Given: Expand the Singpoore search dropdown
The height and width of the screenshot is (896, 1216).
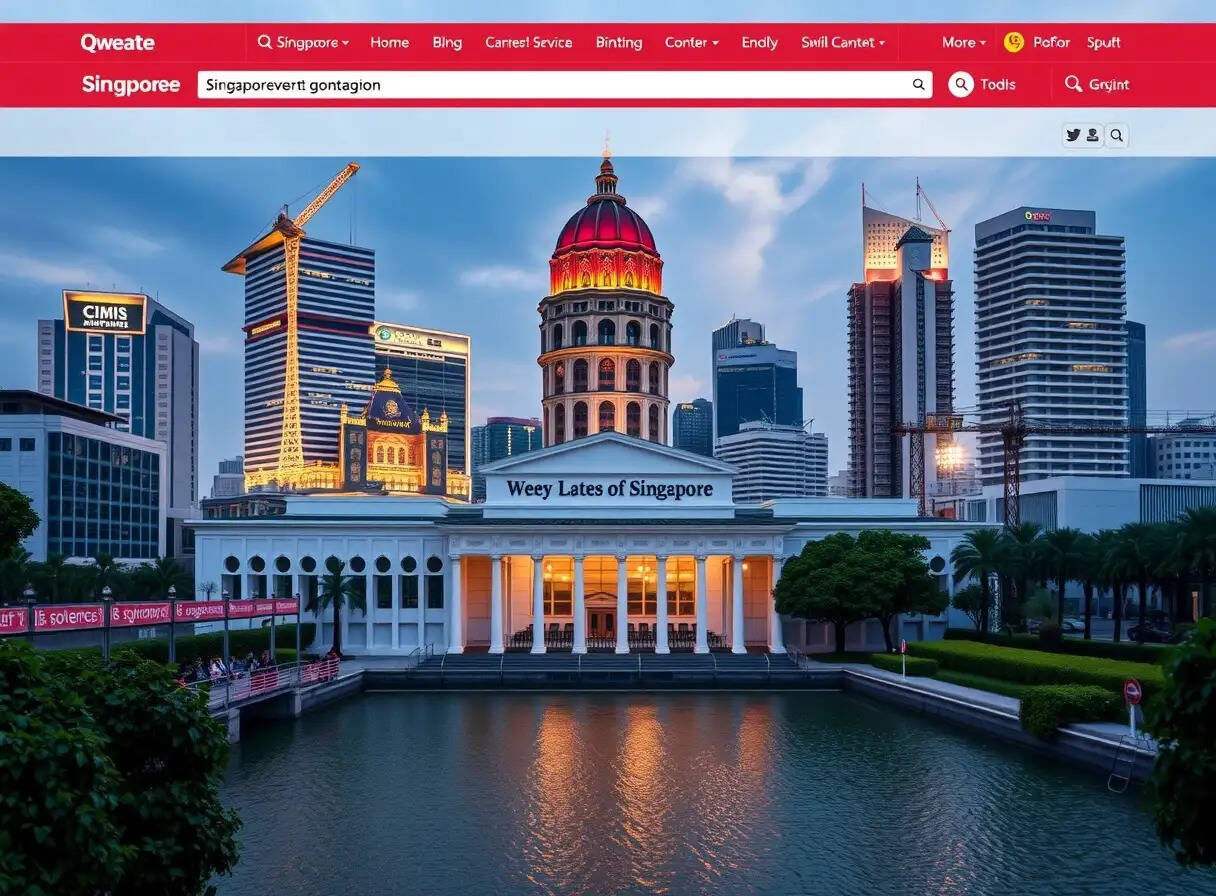Looking at the screenshot, I should coord(303,42).
